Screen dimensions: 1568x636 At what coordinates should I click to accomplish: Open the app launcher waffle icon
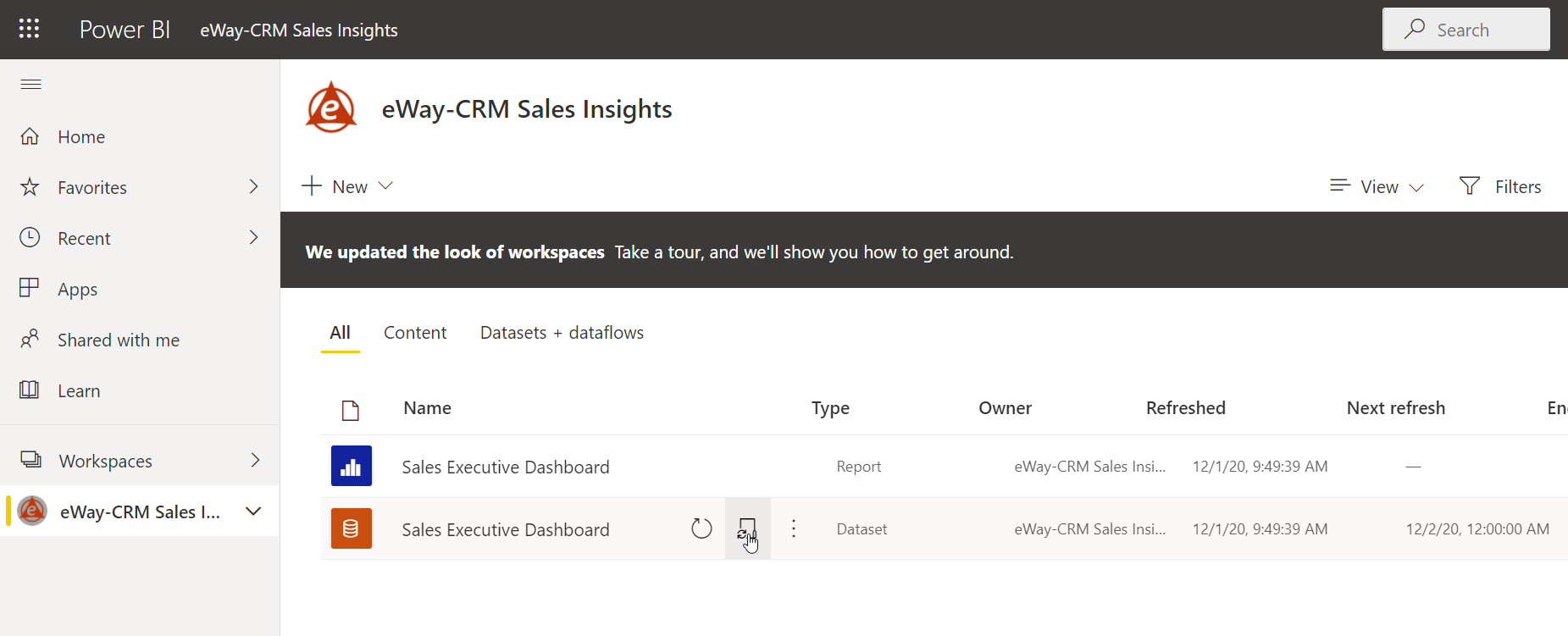29,29
